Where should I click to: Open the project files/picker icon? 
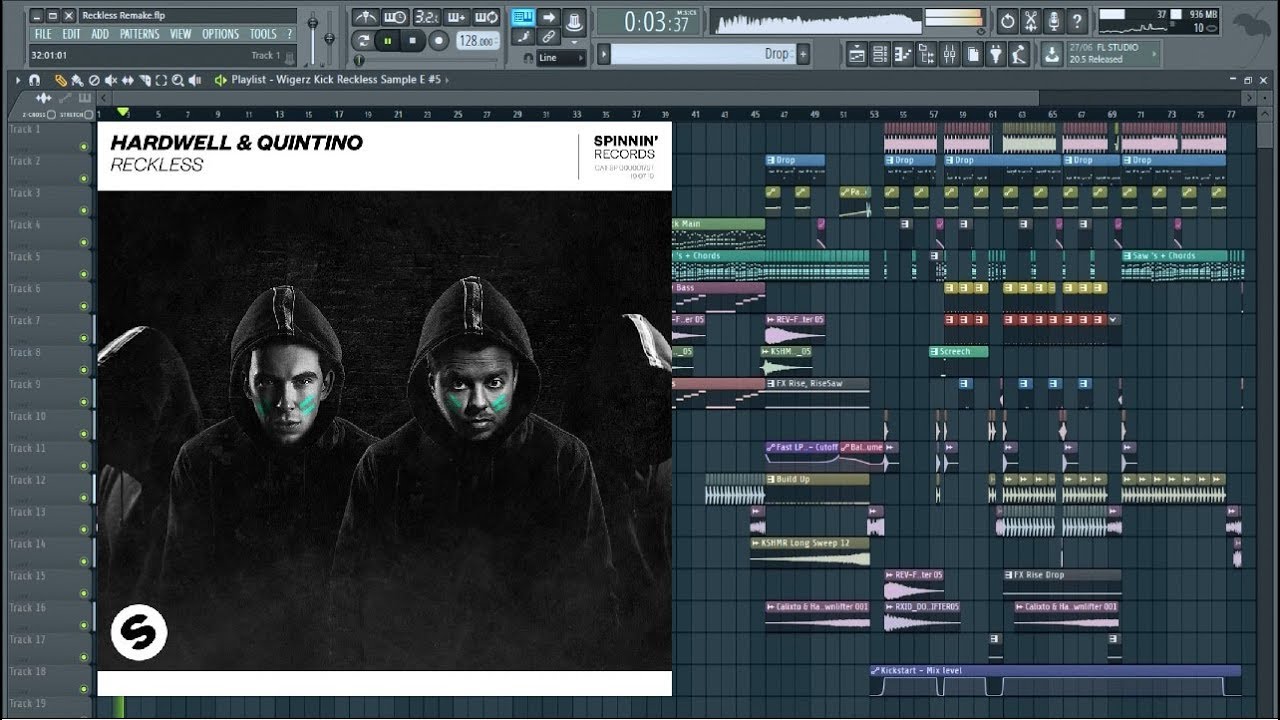click(972, 54)
